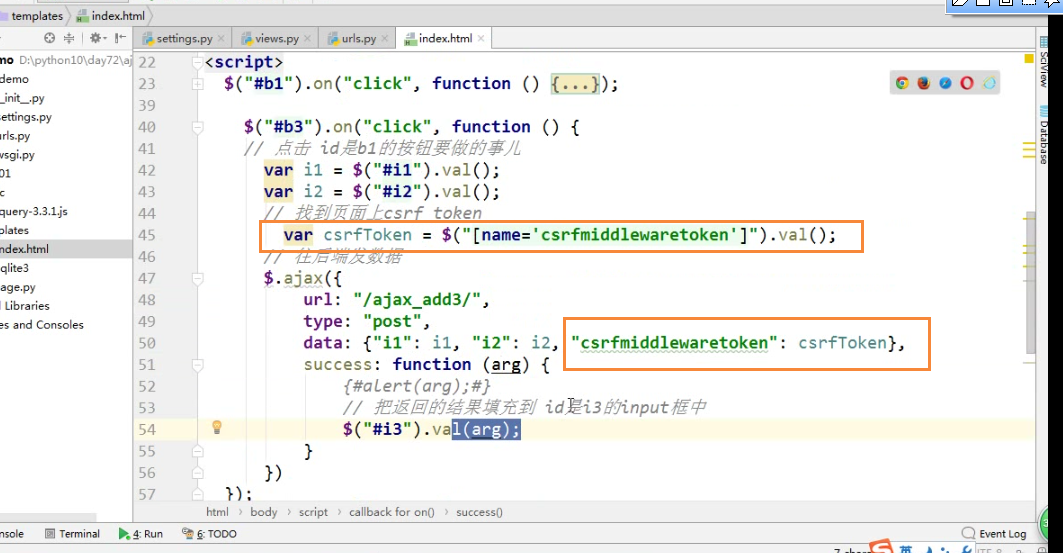Open the 4: Run tool window
The image size is (1063, 553).
tap(141, 534)
